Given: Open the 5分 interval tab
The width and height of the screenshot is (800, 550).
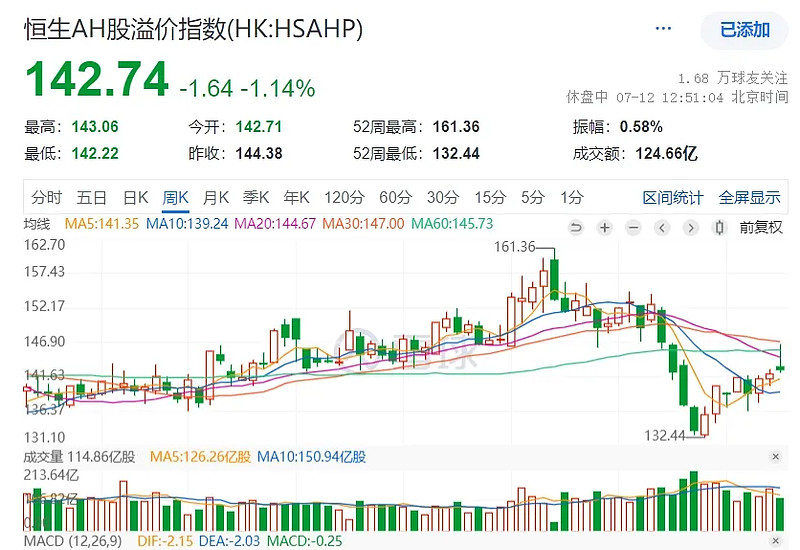Looking at the screenshot, I should [533, 197].
